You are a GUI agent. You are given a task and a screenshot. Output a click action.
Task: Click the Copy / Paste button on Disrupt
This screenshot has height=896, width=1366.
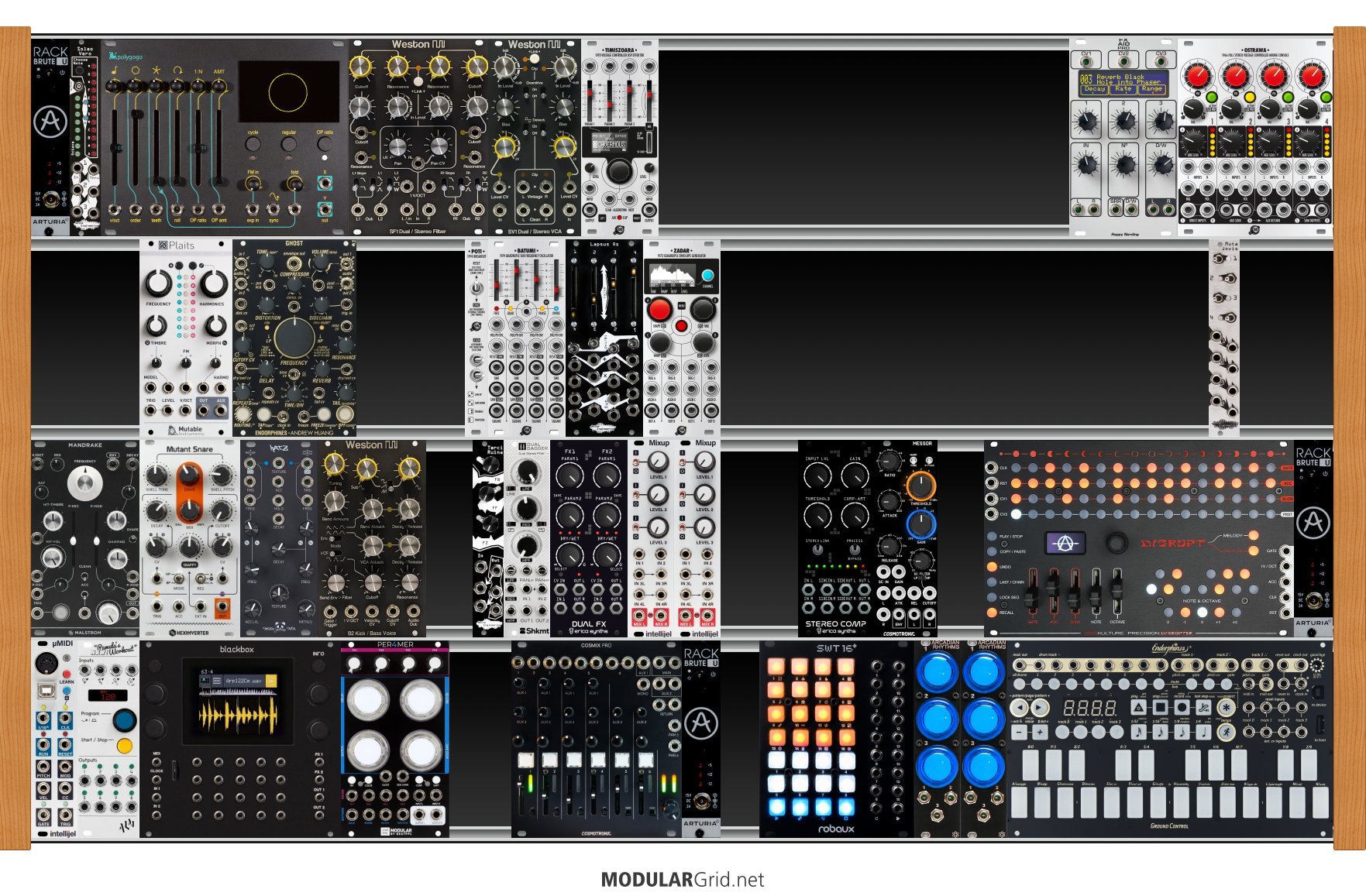(x=992, y=551)
